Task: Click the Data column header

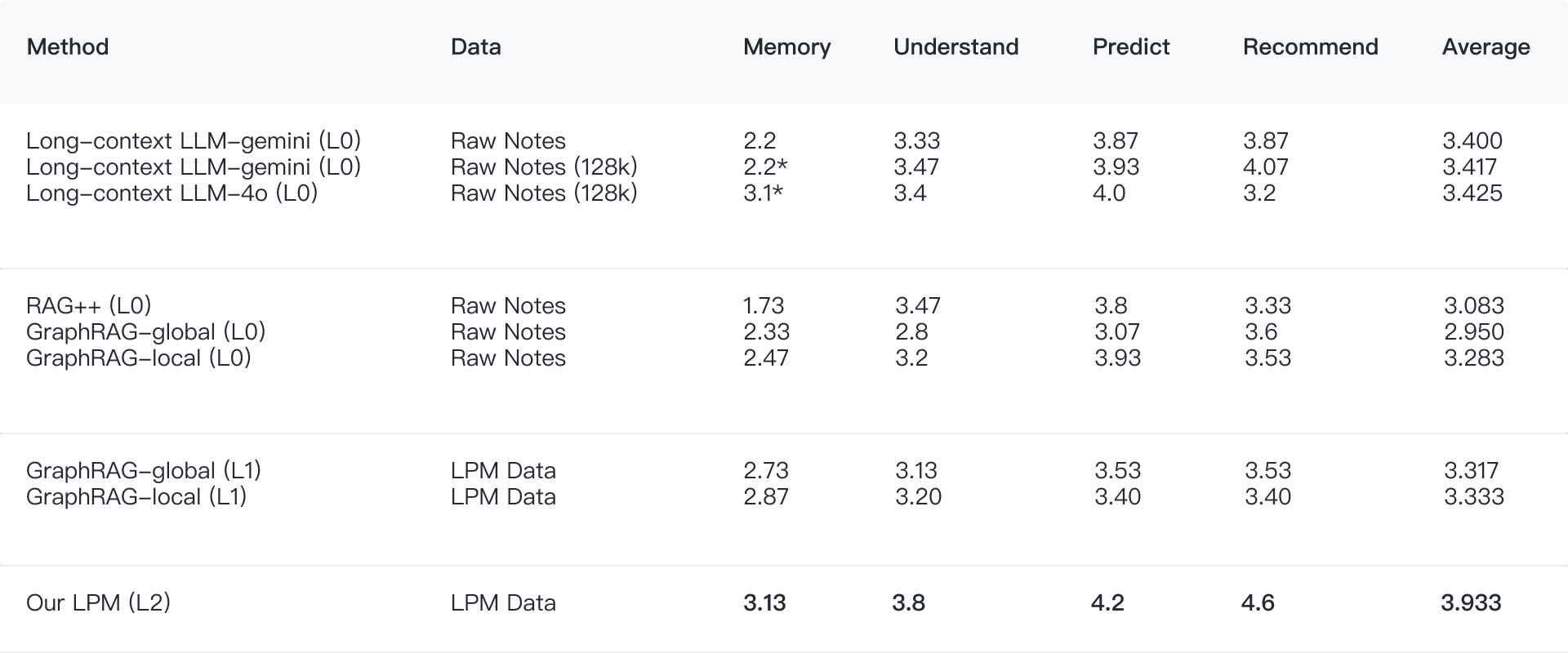Action: [x=476, y=47]
